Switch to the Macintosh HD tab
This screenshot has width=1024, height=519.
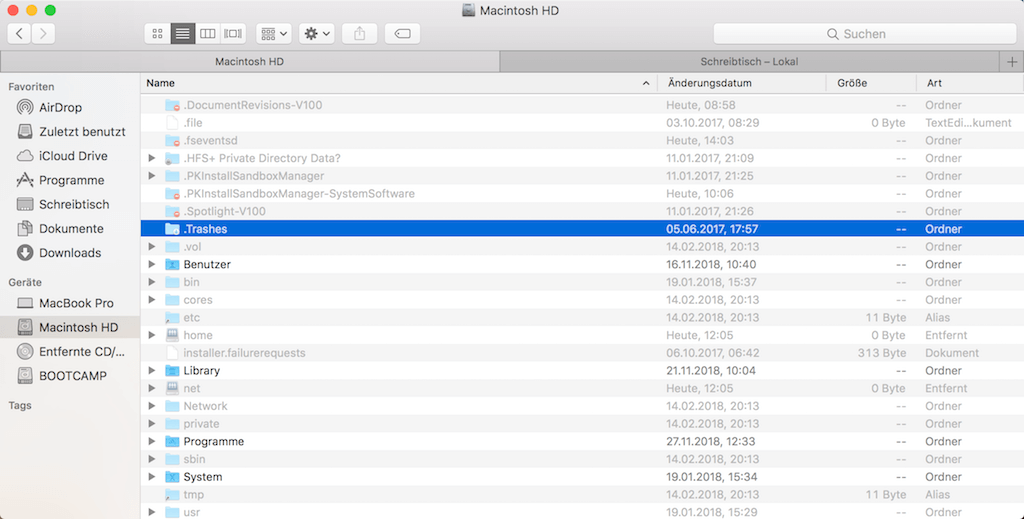(x=249, y=61)
